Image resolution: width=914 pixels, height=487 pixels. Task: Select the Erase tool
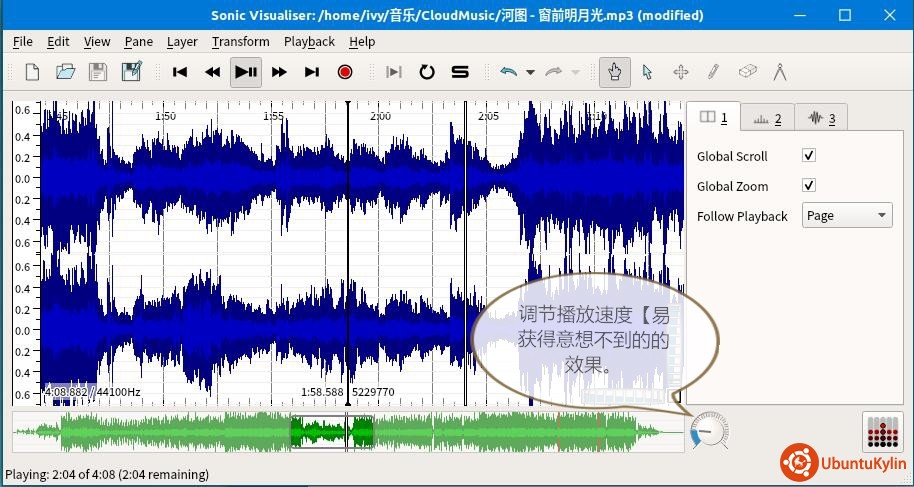coord(747,72)
